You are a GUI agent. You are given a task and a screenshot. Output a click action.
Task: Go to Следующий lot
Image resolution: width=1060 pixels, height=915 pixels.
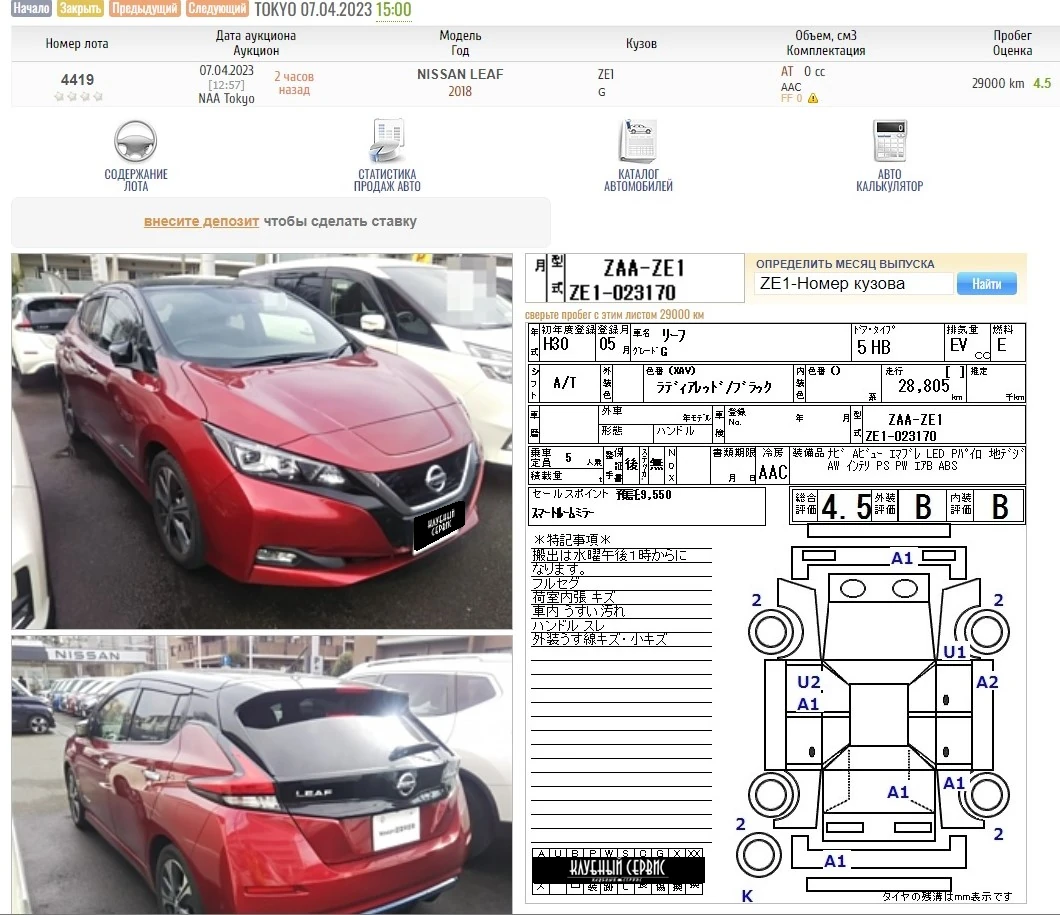[217, 8]
